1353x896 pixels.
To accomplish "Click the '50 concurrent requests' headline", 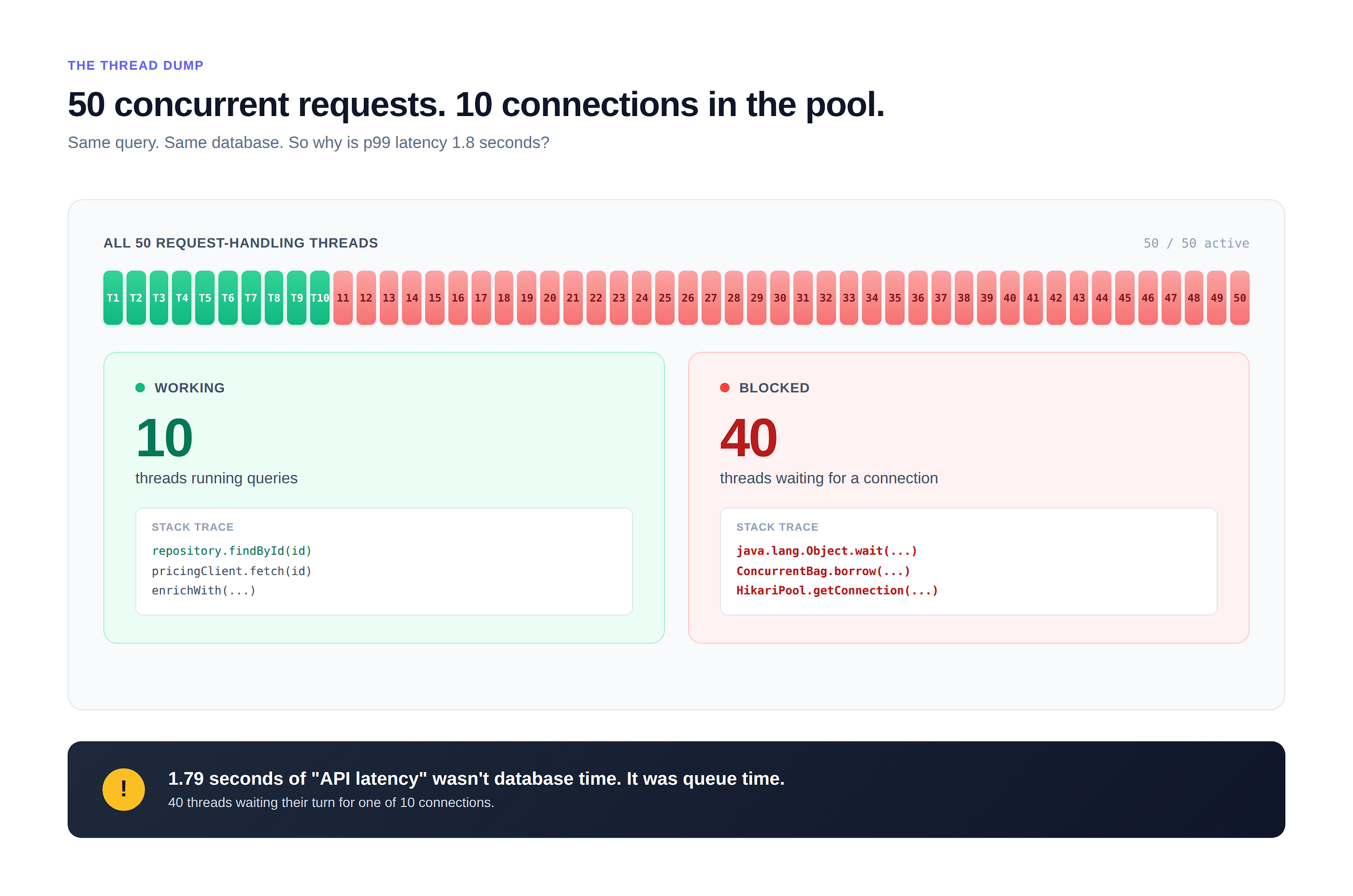I will (476, 105).
